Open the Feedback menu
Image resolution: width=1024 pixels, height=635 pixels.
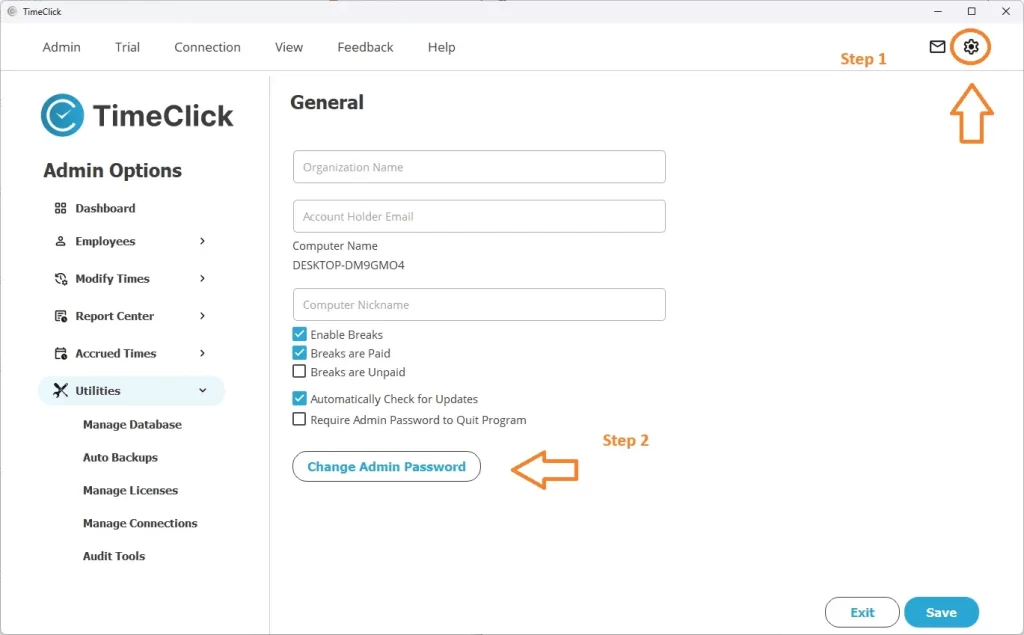(365, 47)
